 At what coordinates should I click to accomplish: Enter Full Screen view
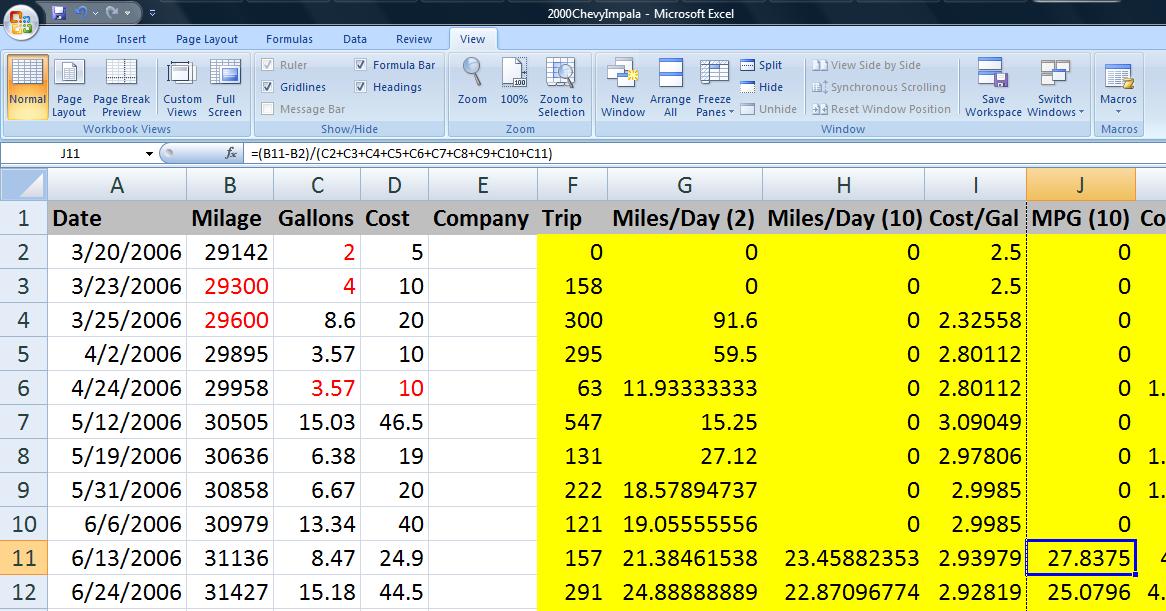[x=225, y=87]
